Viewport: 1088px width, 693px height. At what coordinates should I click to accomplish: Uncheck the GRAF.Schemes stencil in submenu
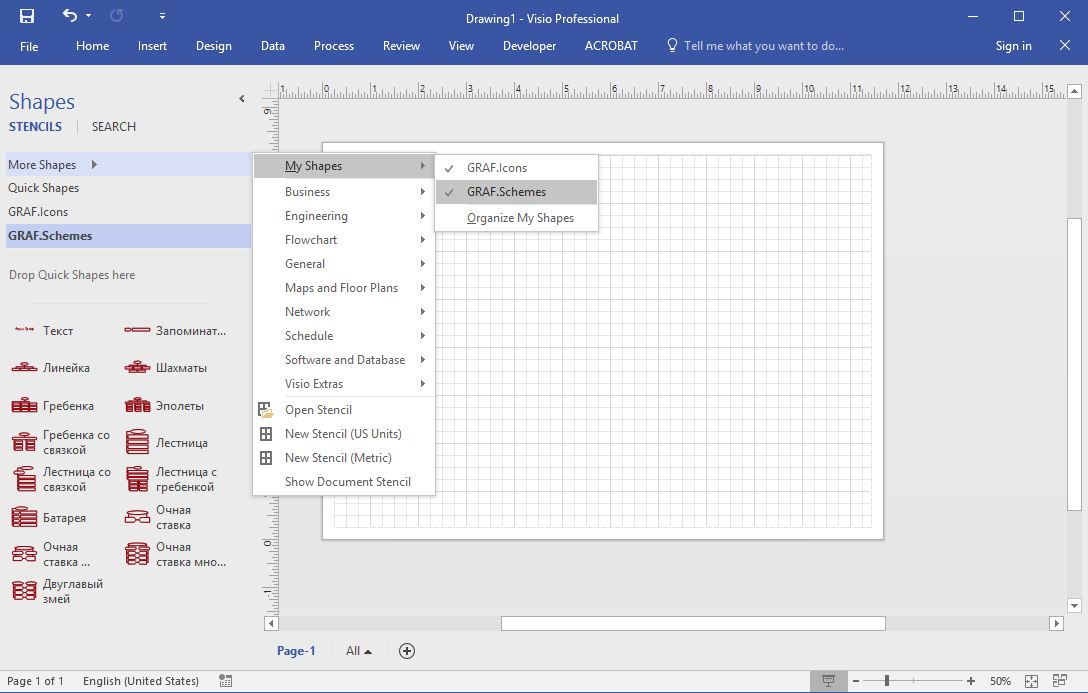[x=506, y=192]
